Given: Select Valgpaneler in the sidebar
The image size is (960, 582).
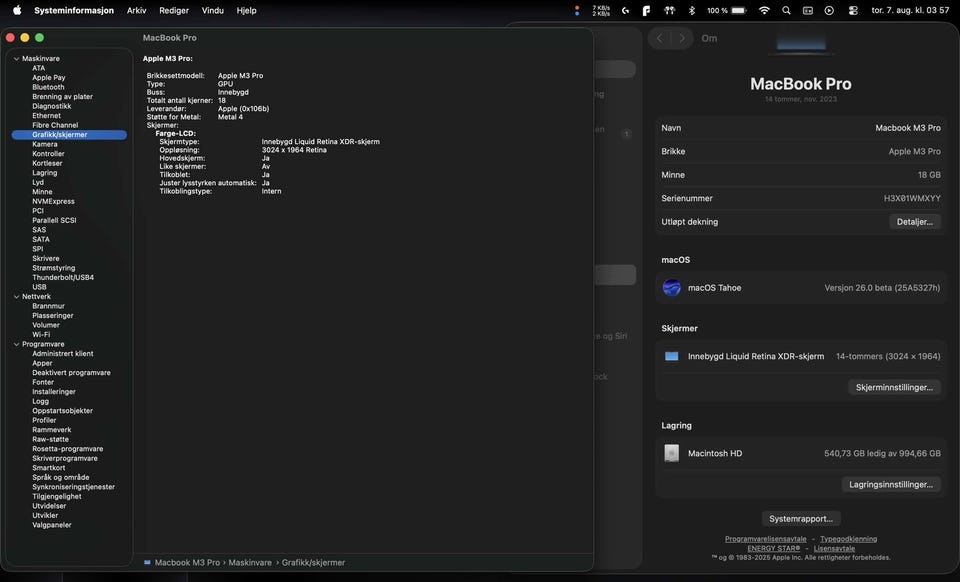Looking at the screenshot, I should pyautogui.click(x=51, y=525).
